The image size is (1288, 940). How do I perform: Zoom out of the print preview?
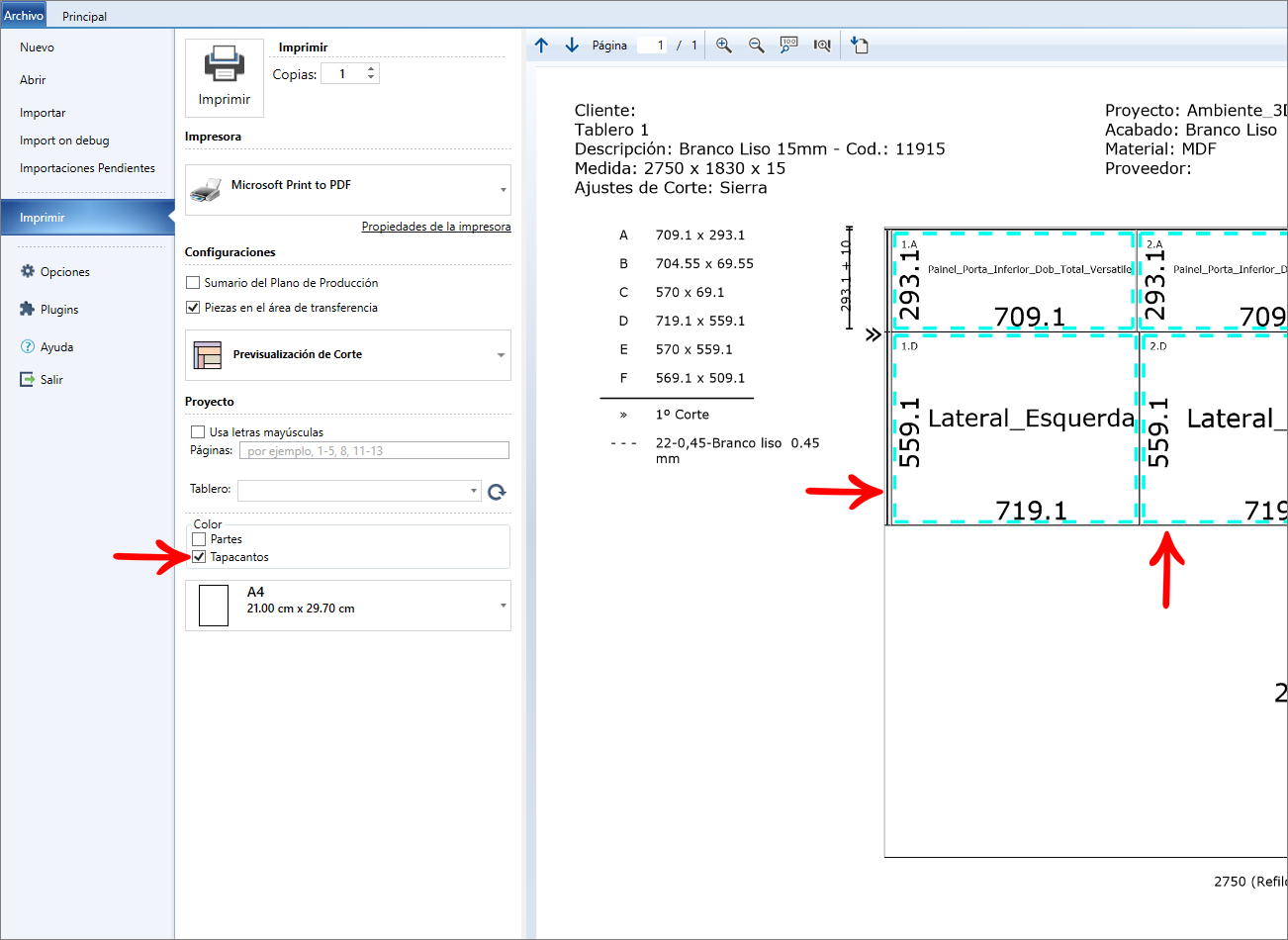tap(757, 46)
